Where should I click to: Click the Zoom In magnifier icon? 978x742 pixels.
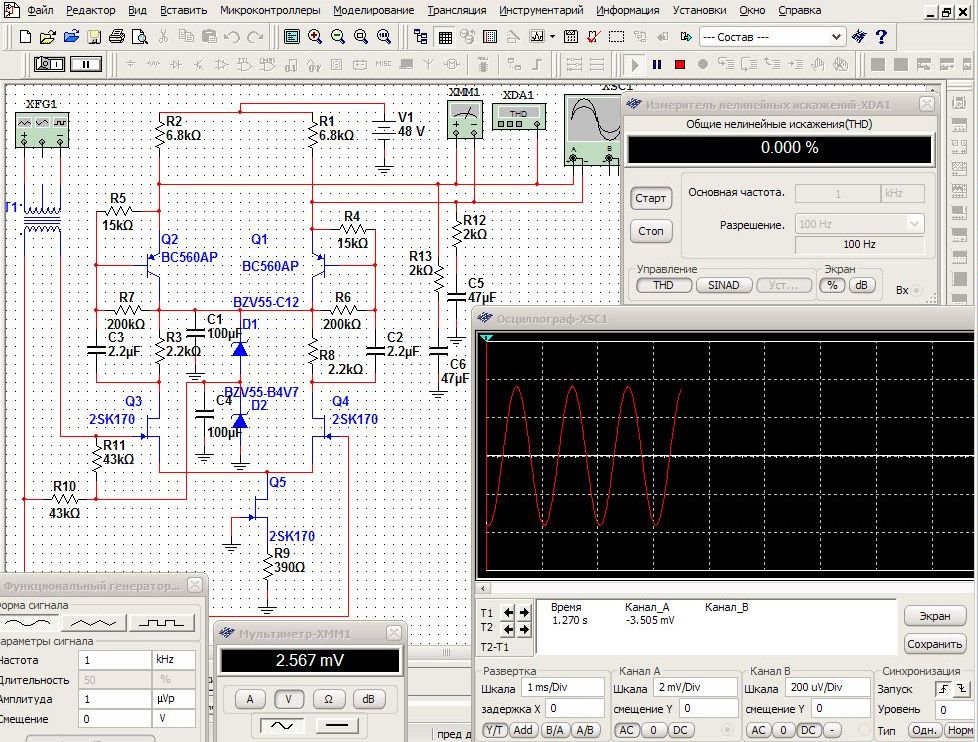315,37
